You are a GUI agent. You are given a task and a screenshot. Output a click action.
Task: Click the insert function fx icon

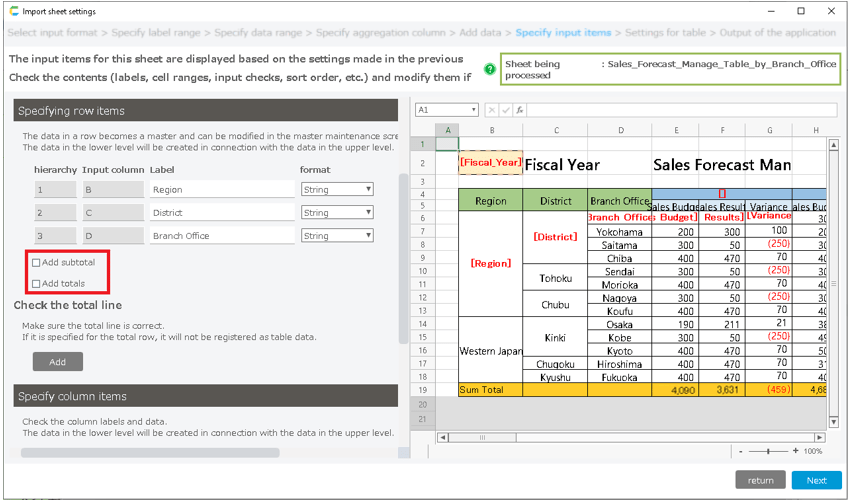pyautogui.click(x=519, y=110)
